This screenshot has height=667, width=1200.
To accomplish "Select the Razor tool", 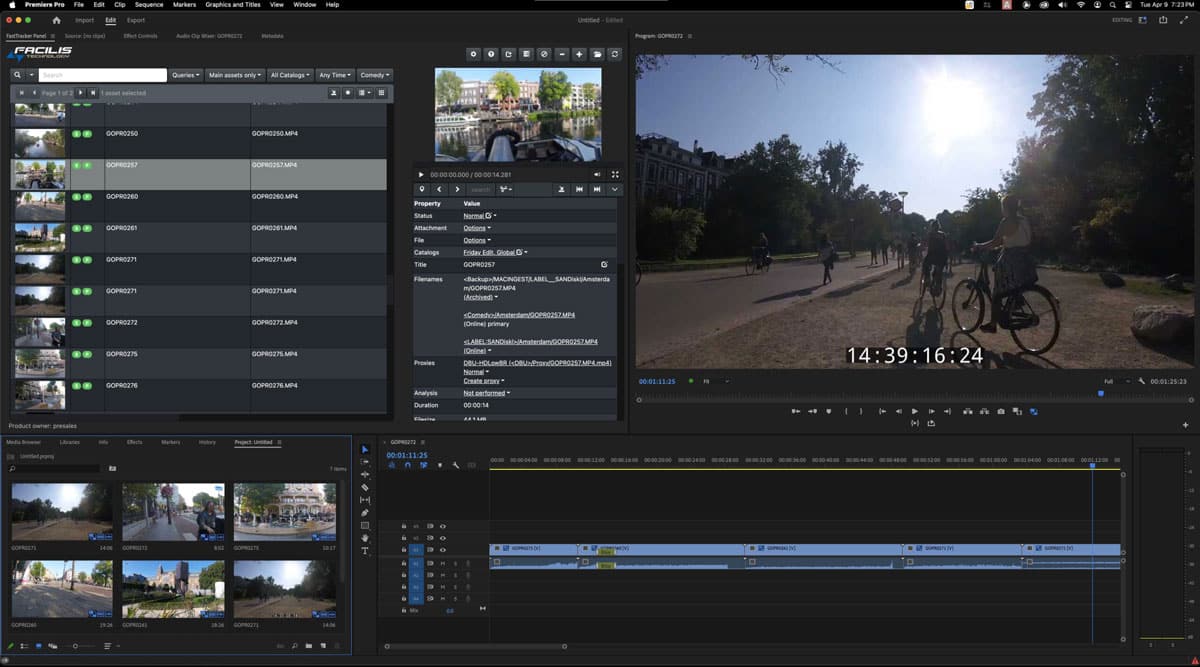I will pos(364,487).
